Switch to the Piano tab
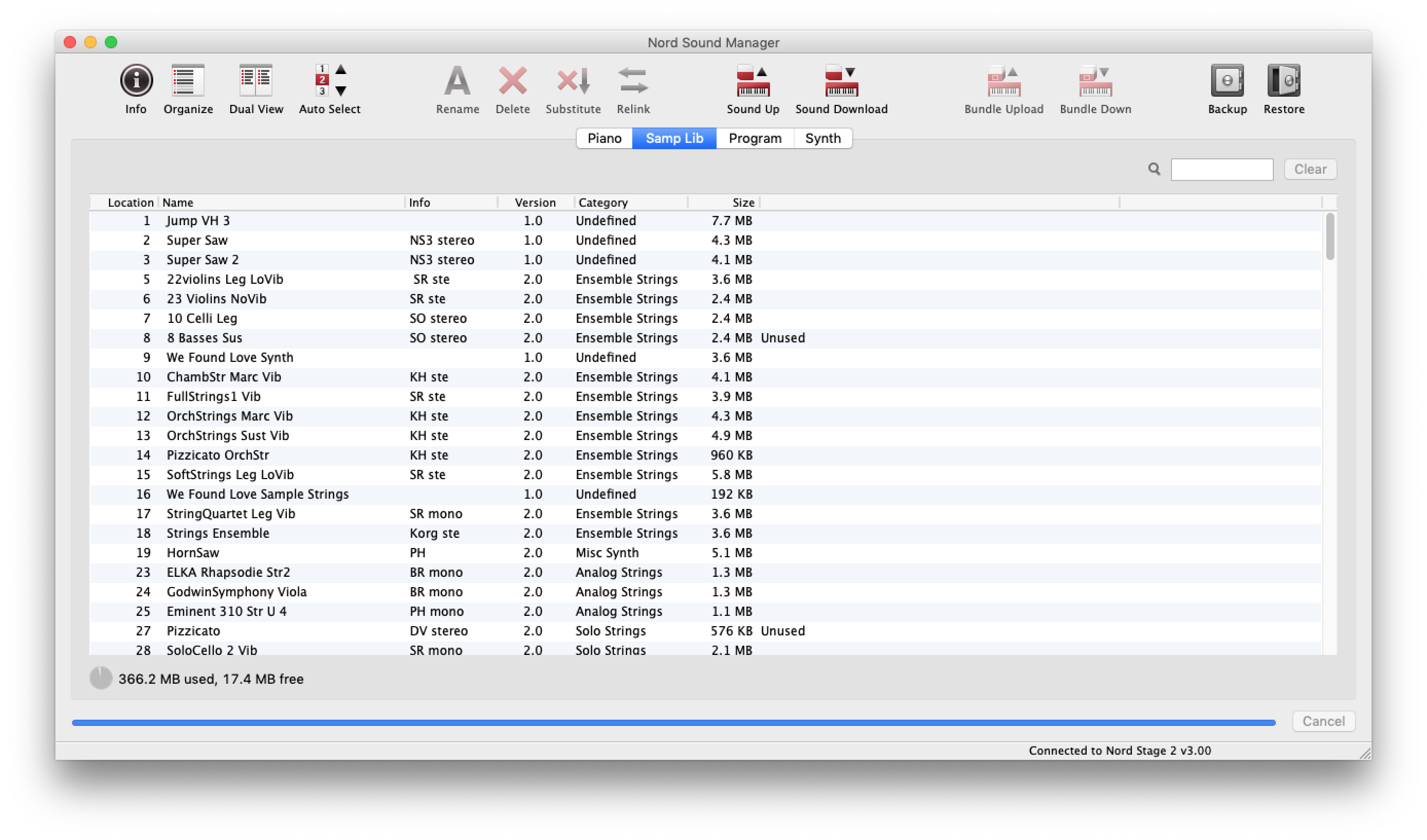Image resolution: width=1427 pixels, height=840 pixels. coord(604,138)
